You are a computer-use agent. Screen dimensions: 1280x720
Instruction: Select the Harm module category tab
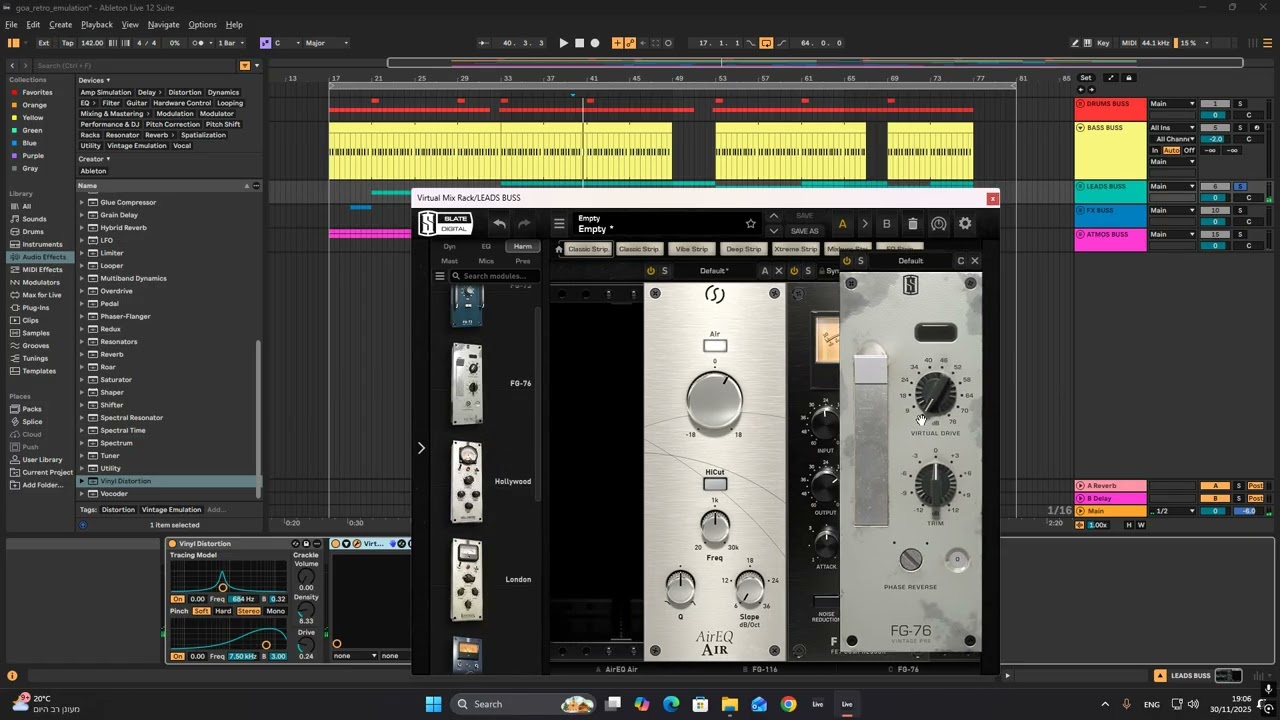click(522, 246)
